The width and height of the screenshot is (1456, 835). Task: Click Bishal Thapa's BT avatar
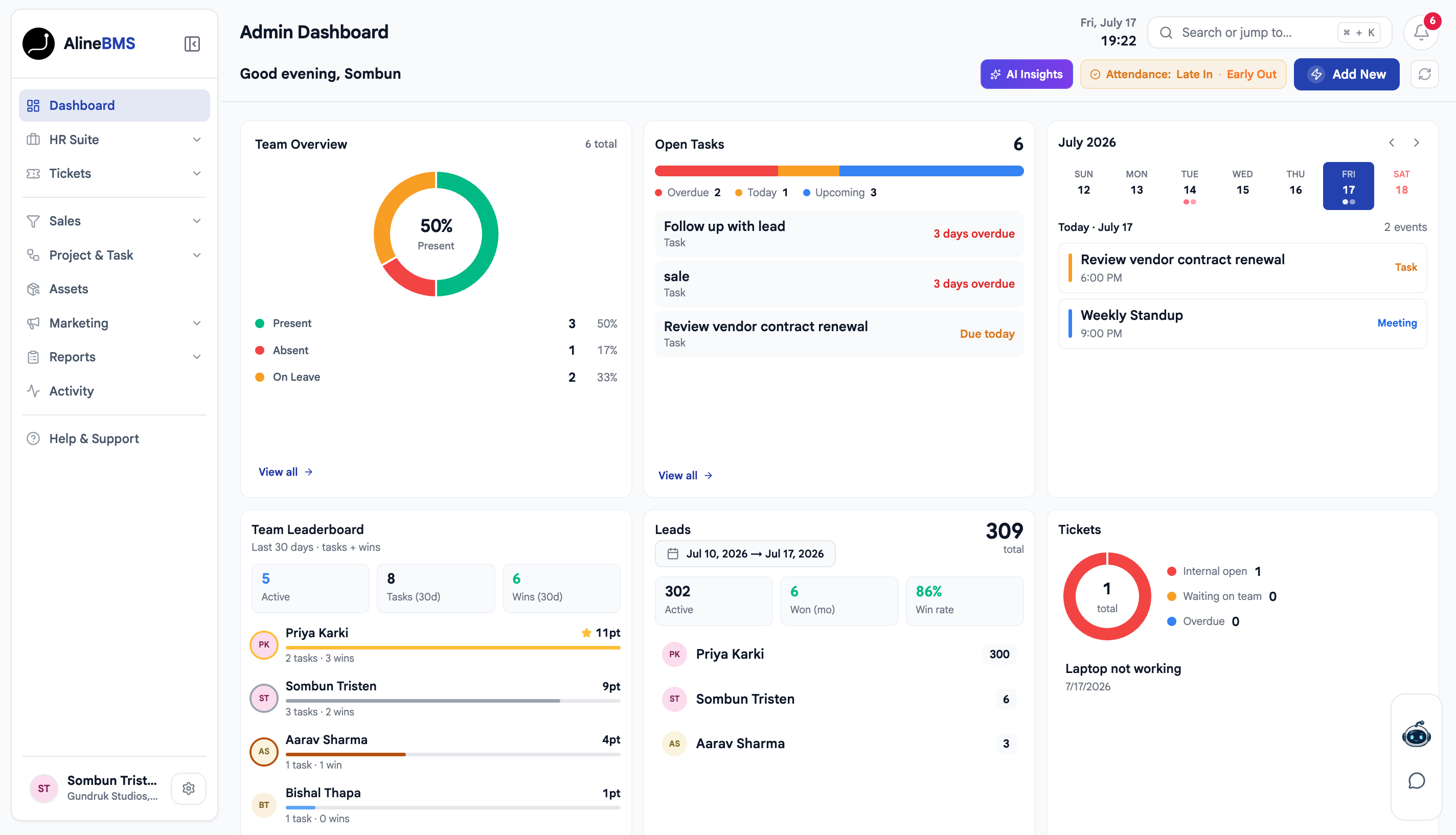coord(264,805)
